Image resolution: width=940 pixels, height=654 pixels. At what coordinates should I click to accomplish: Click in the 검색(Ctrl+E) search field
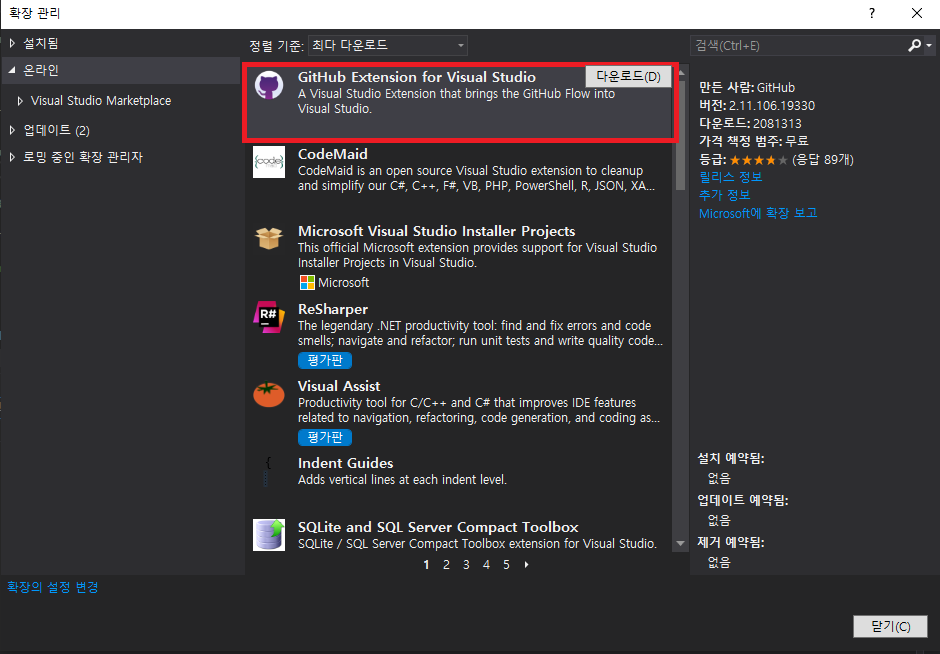pos(799,46)
